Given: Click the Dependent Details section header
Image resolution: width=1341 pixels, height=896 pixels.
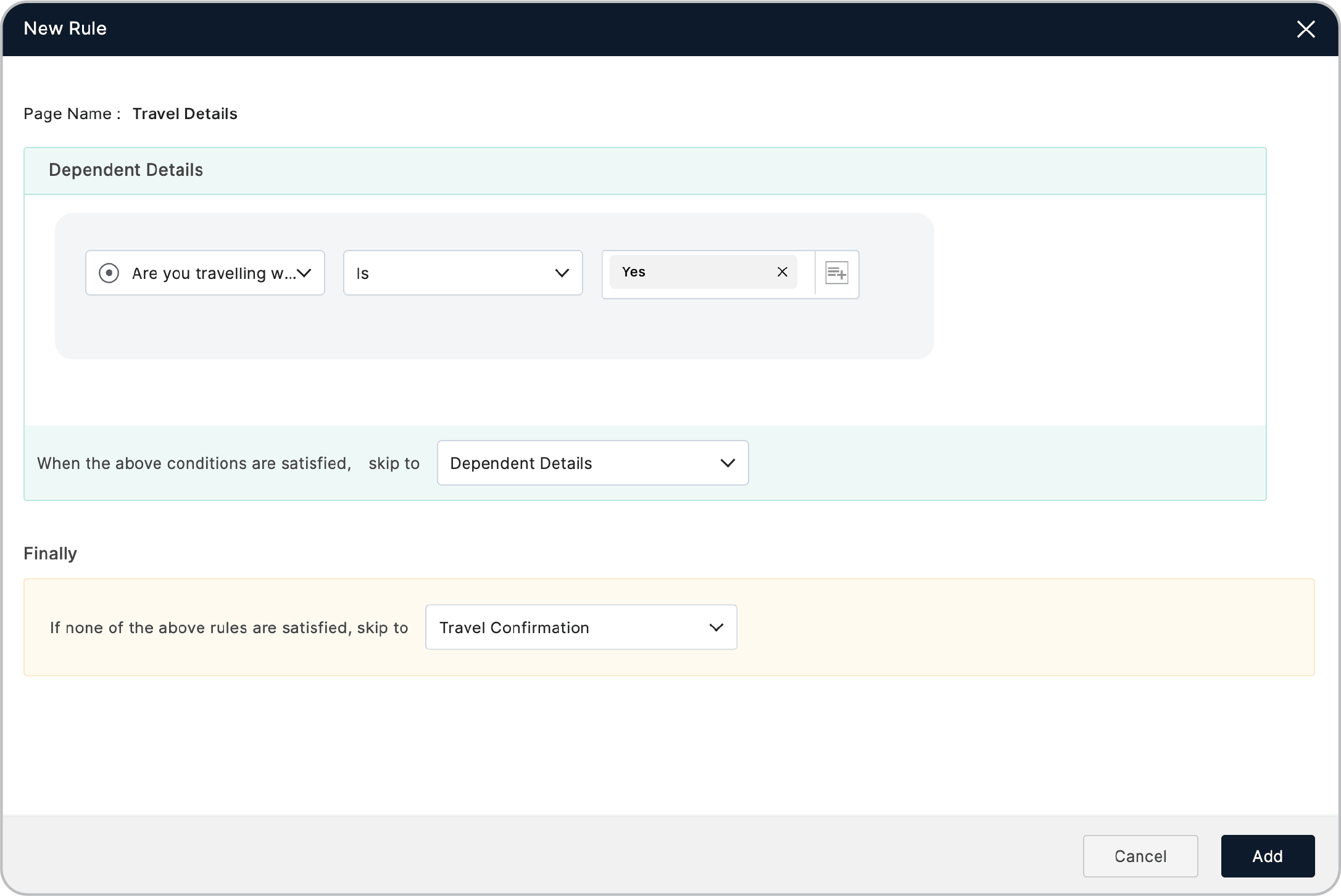Looking at the screenshot, I should point(126,170).
